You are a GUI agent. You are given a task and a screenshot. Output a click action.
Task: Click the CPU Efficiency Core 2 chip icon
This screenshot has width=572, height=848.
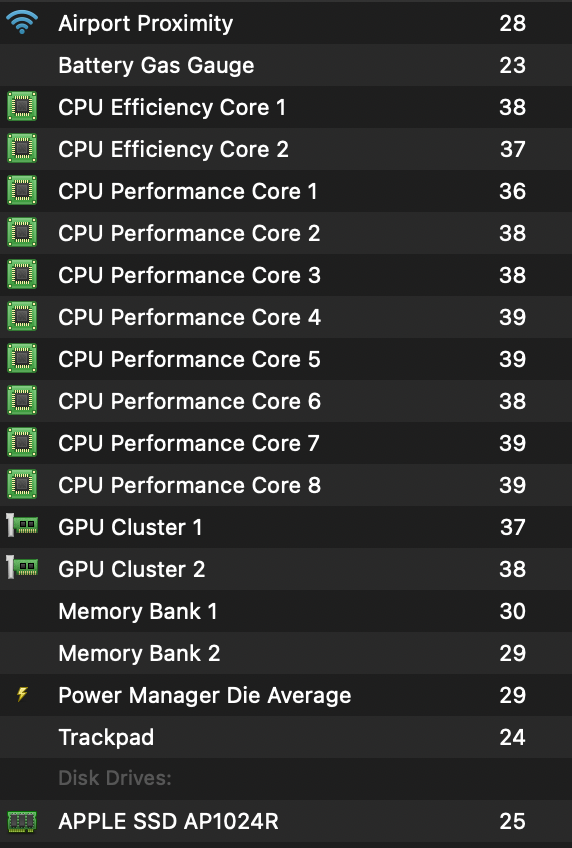tap(22, 149)
